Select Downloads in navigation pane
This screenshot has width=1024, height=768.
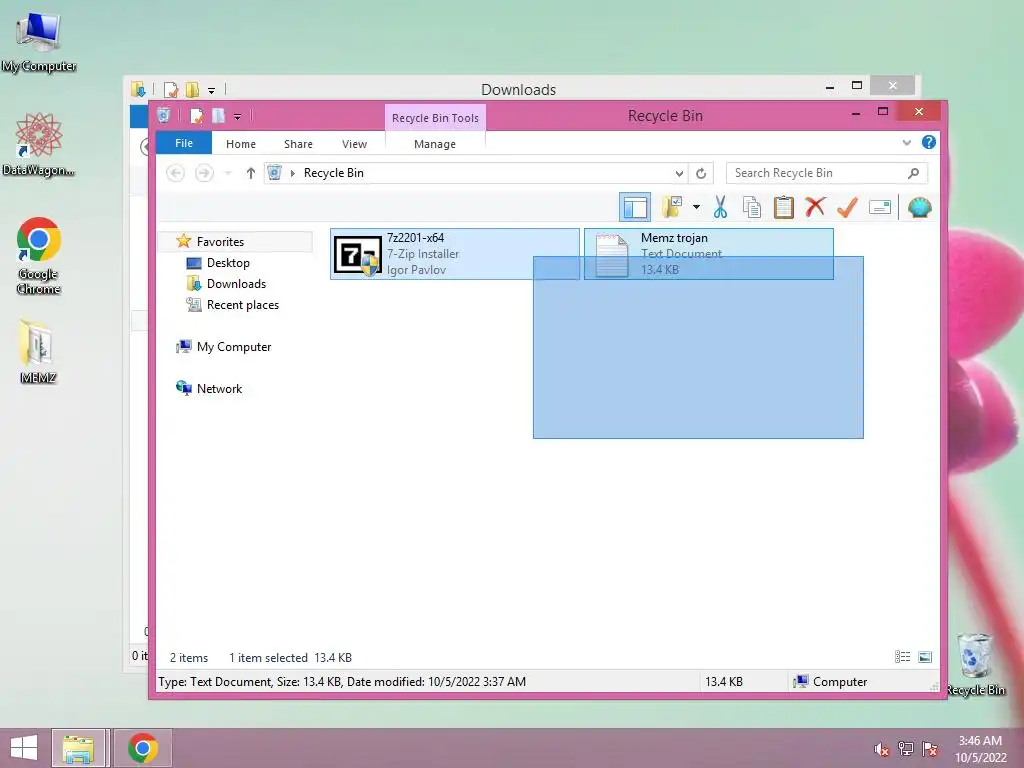click(x=236, y=283)
